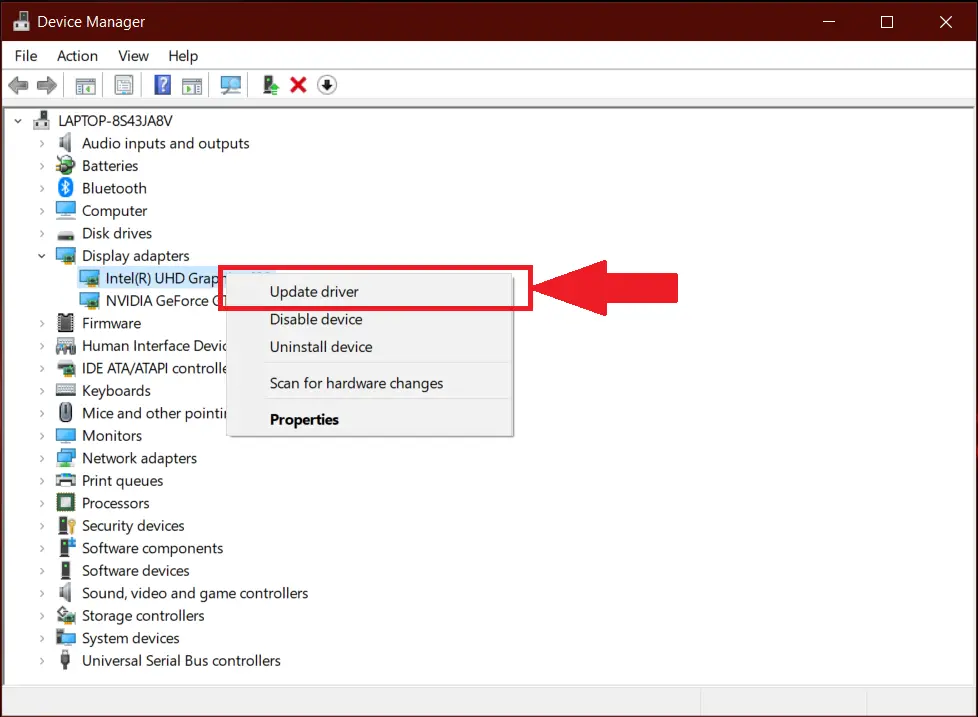Click the down-arrow install legacy driver icon
This screenshot has height=717, width=978.
point(326,85)
